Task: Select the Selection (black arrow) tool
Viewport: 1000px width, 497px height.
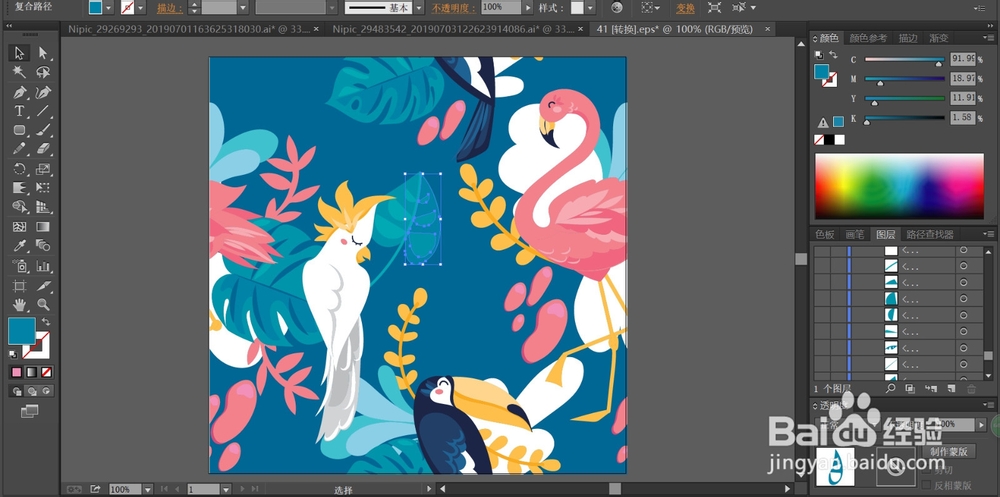Action: (x=19, y=53)
